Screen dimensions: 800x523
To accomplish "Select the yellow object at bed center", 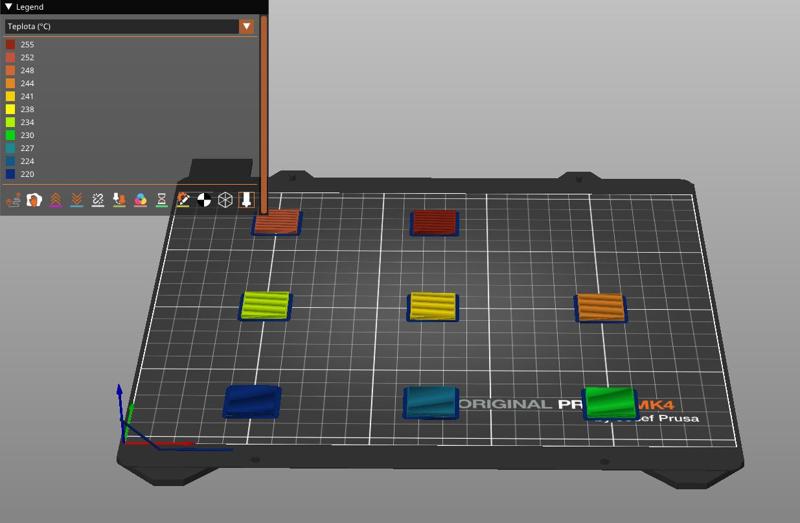I will tap(433, 307).
